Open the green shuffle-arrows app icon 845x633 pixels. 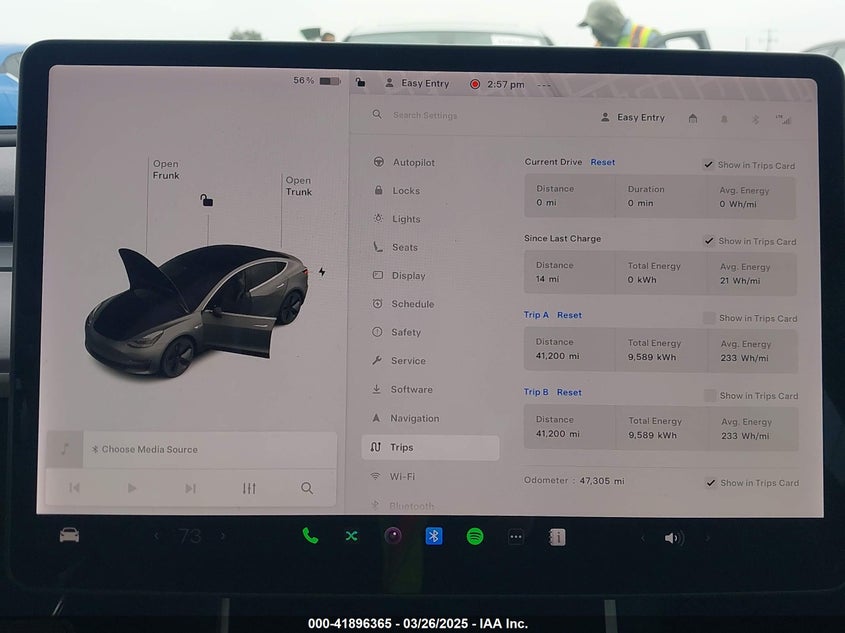click(x=351, y=535)
